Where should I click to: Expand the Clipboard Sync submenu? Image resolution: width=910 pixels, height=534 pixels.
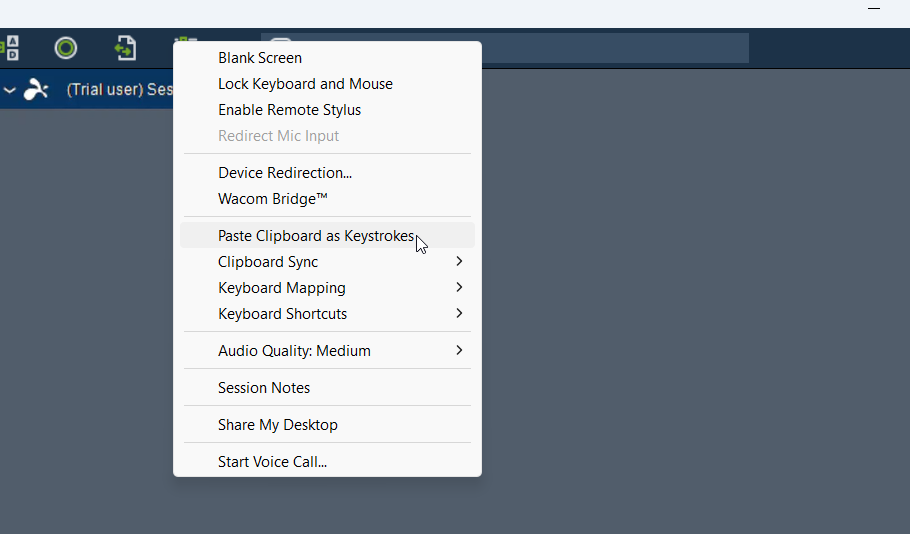point(327,262)
